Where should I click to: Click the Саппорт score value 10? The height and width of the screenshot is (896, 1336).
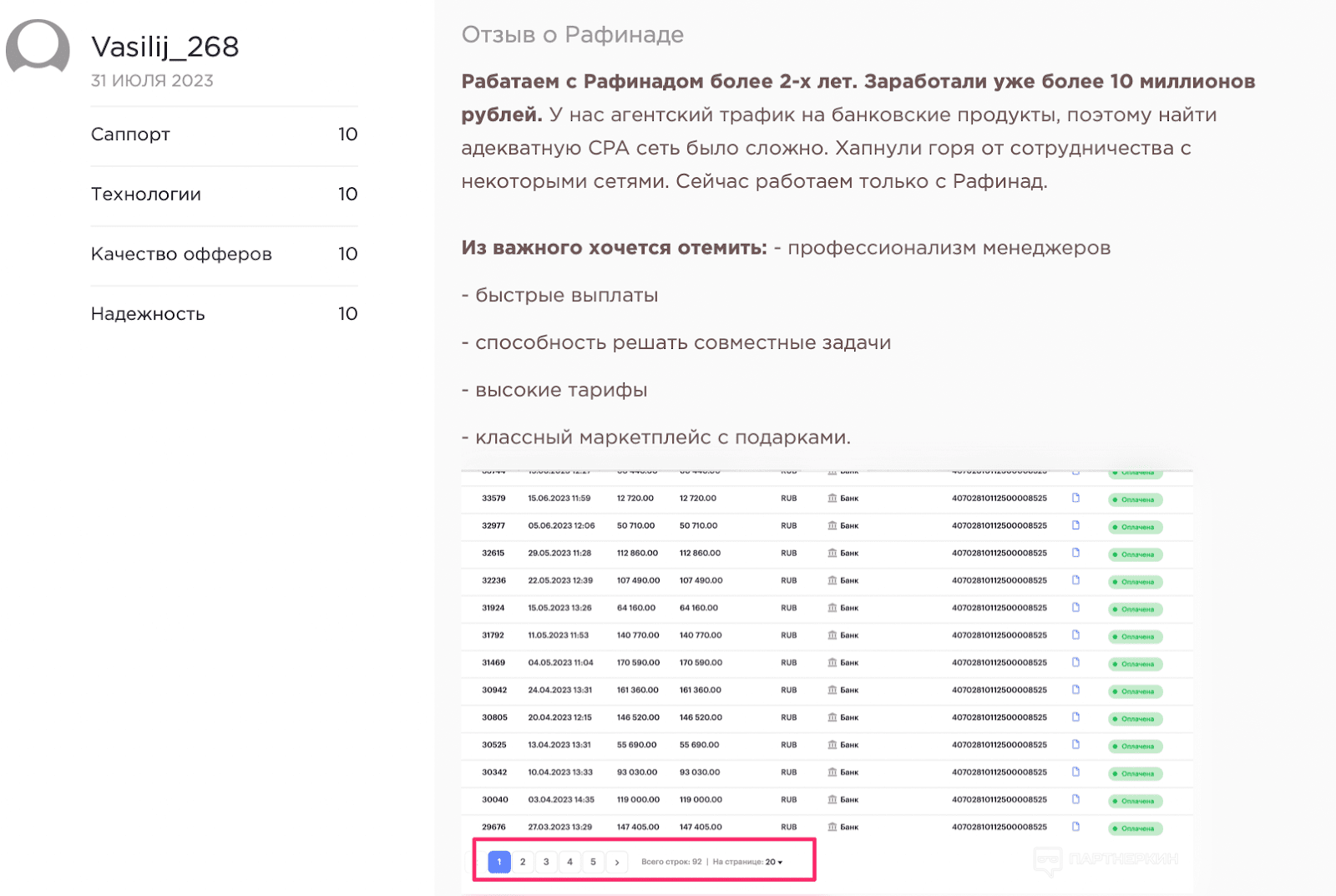(347, 134)
